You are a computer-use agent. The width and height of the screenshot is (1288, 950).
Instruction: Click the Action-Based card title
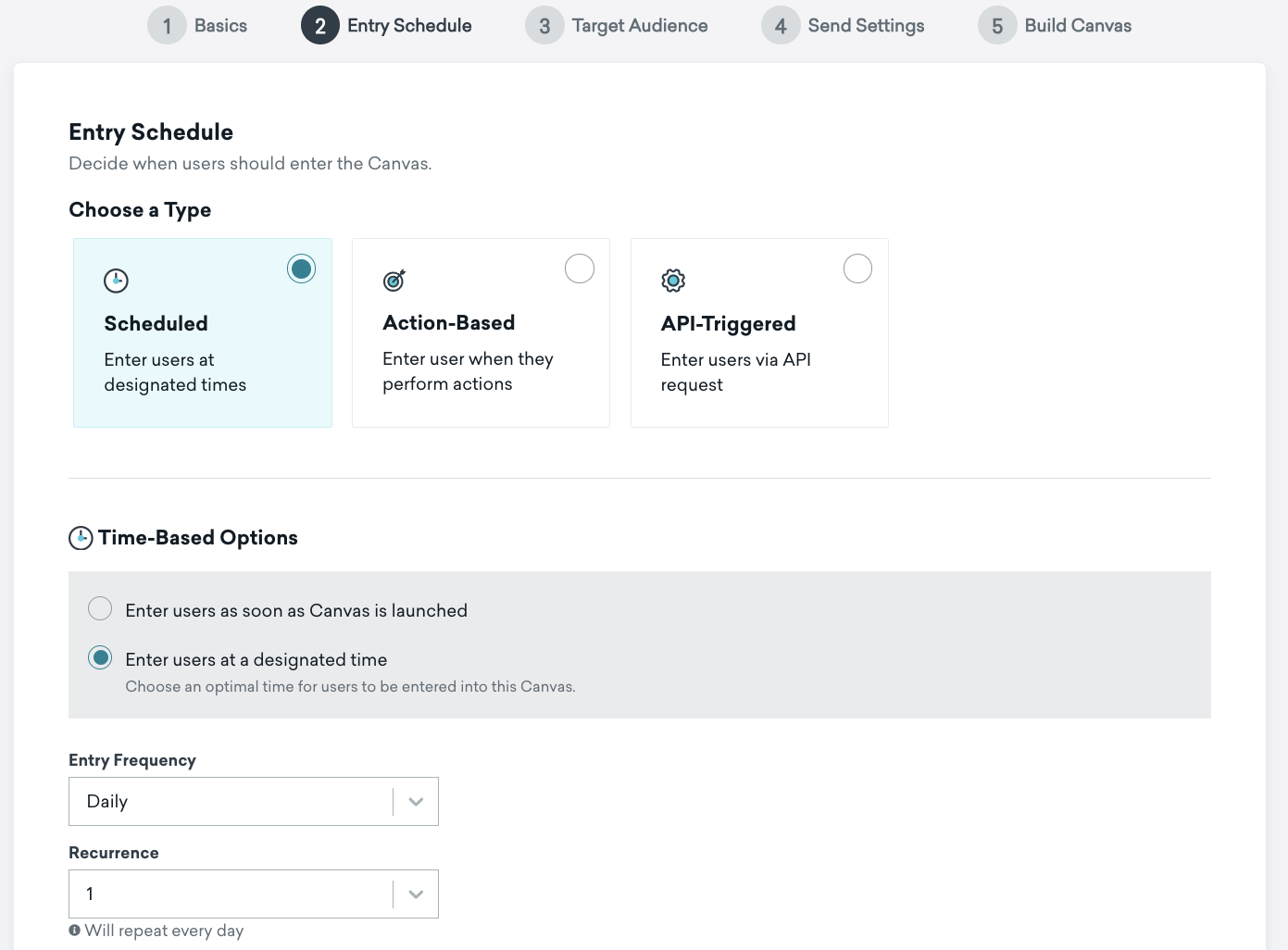point(449,322)
